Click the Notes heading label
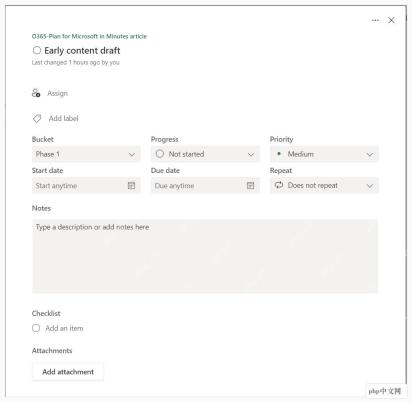This screenshot has height=402, width=412. tap(41, 208)
